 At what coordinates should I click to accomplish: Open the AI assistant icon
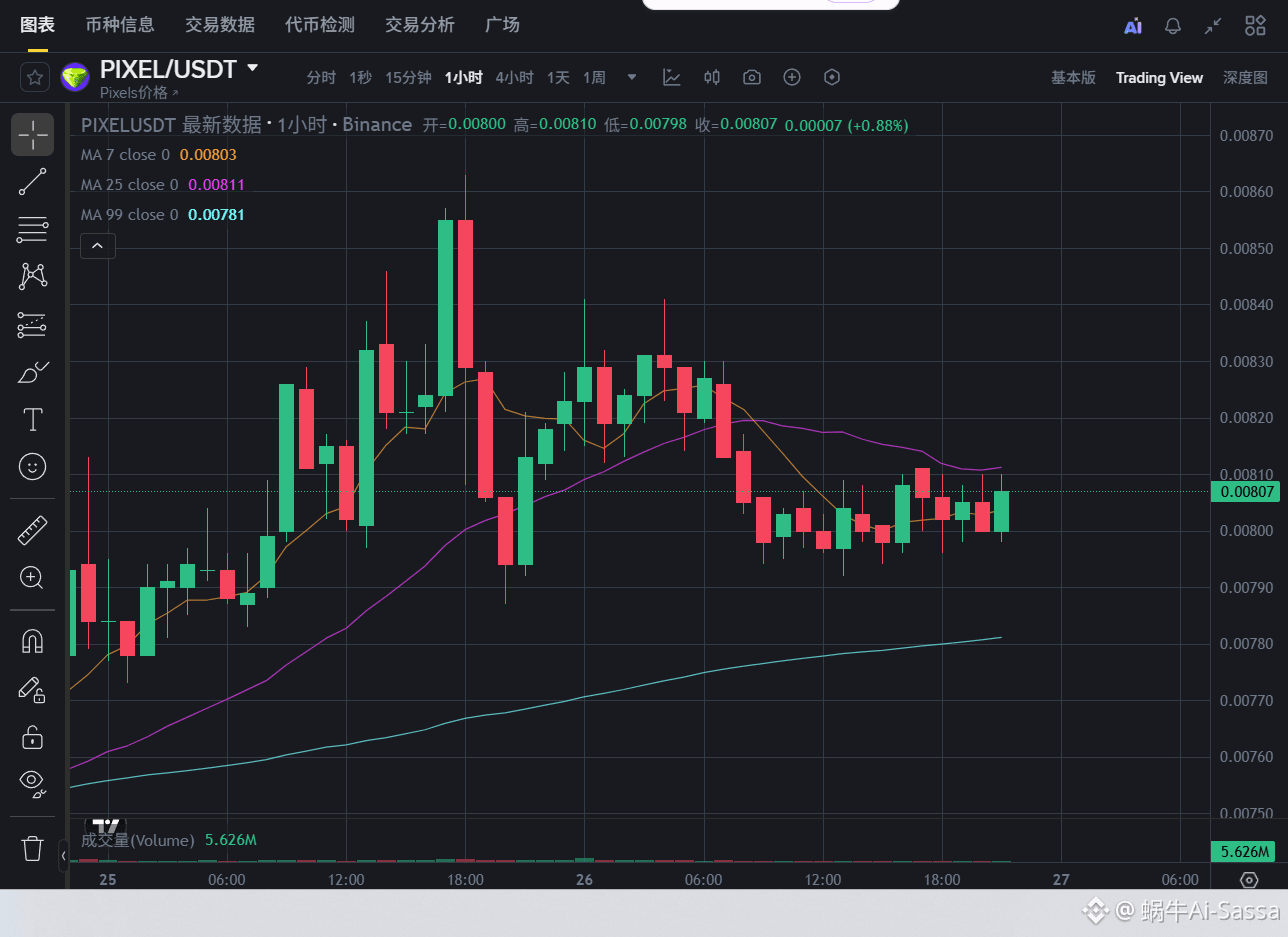(1133, 26)
